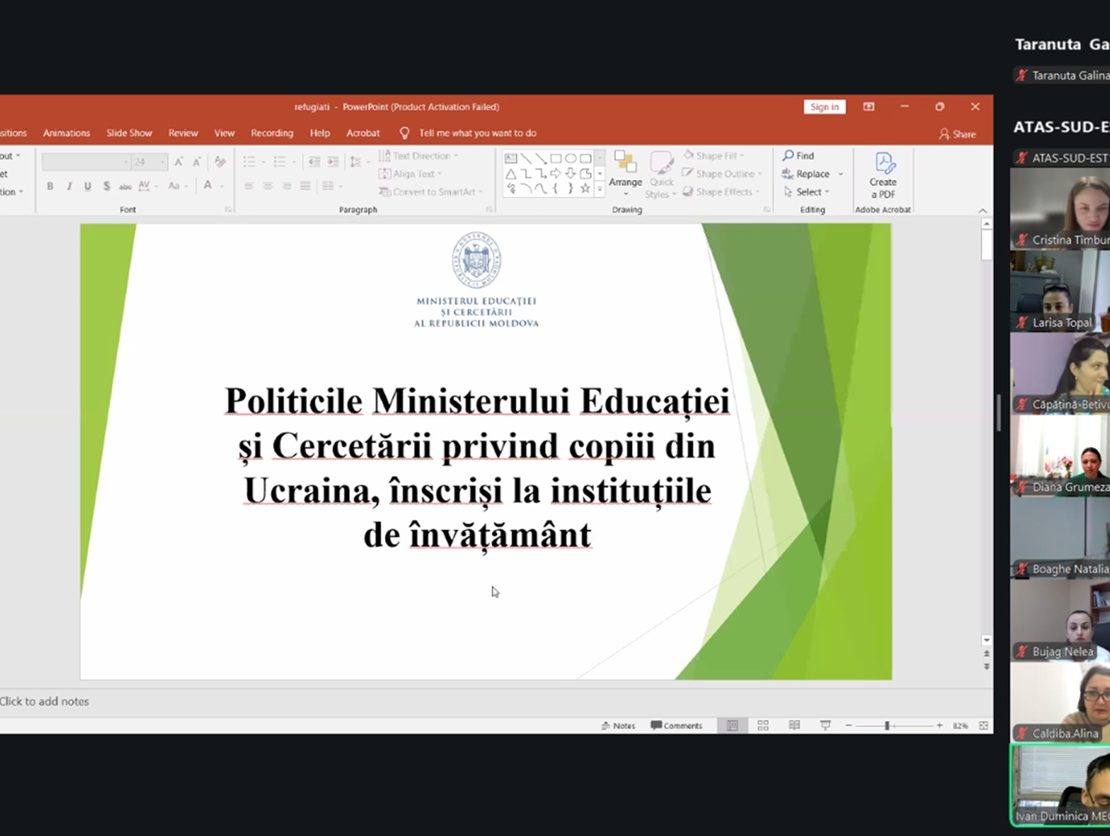Click the zoom slider handle
The width and height of the screenshot is (1110, 836).
click(x=887, y=726)
